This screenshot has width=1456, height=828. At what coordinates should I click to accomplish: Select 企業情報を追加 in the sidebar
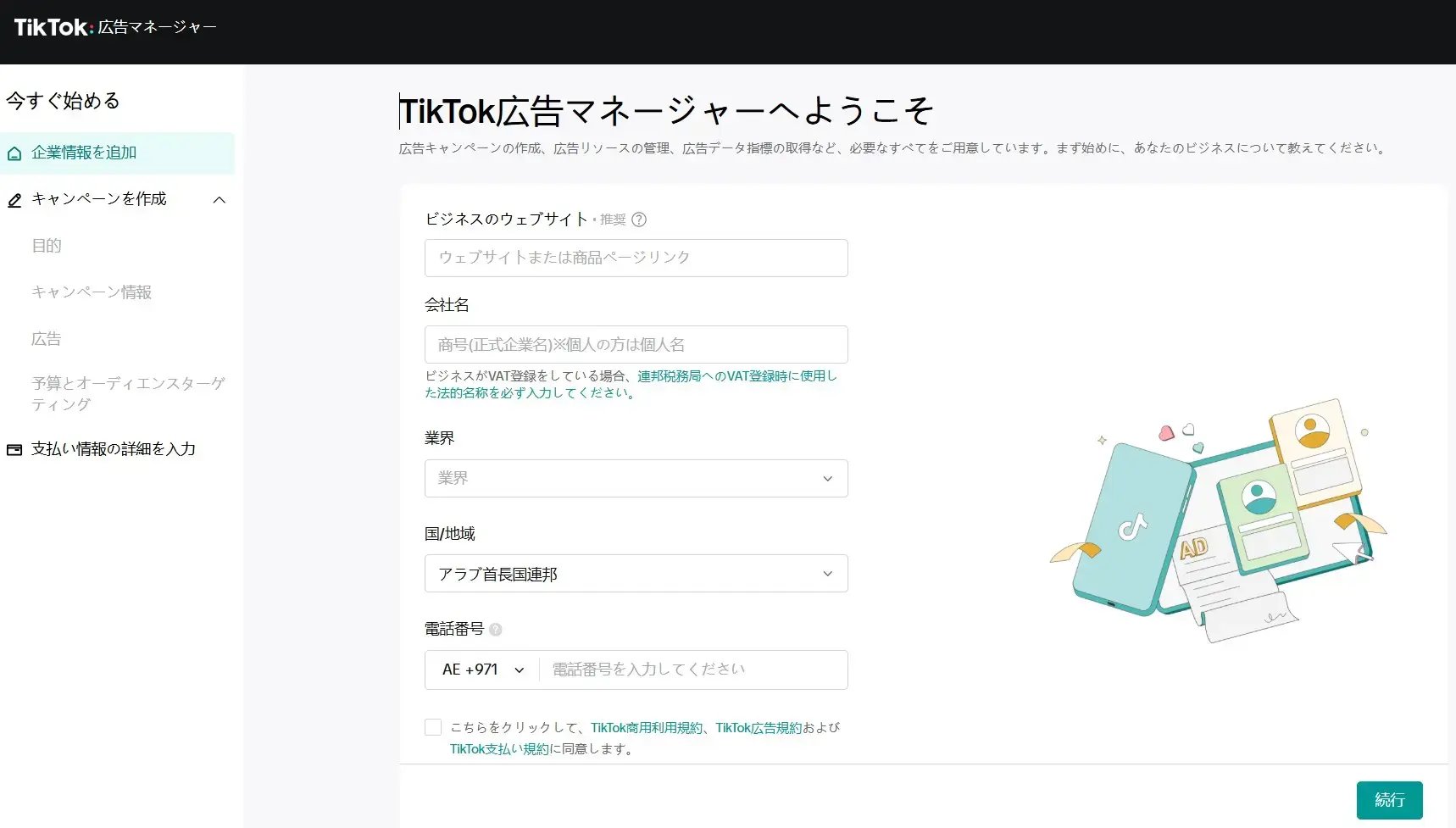coord(117,153)
